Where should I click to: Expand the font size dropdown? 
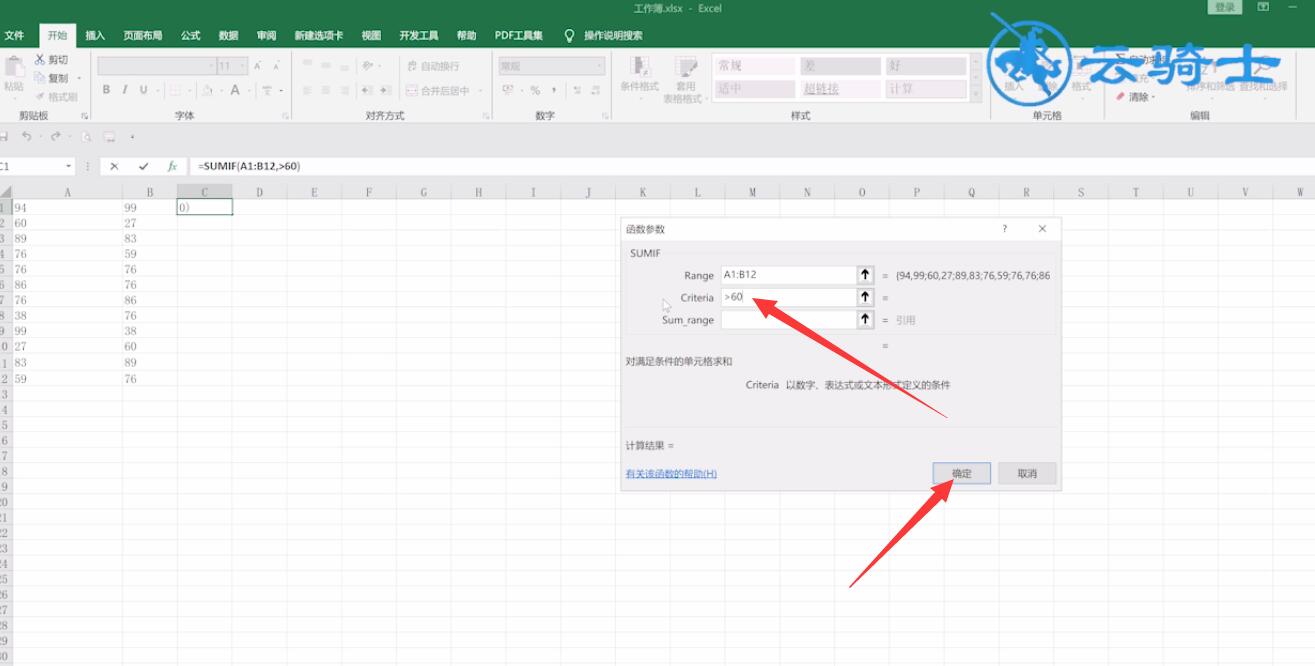[241, 66]
